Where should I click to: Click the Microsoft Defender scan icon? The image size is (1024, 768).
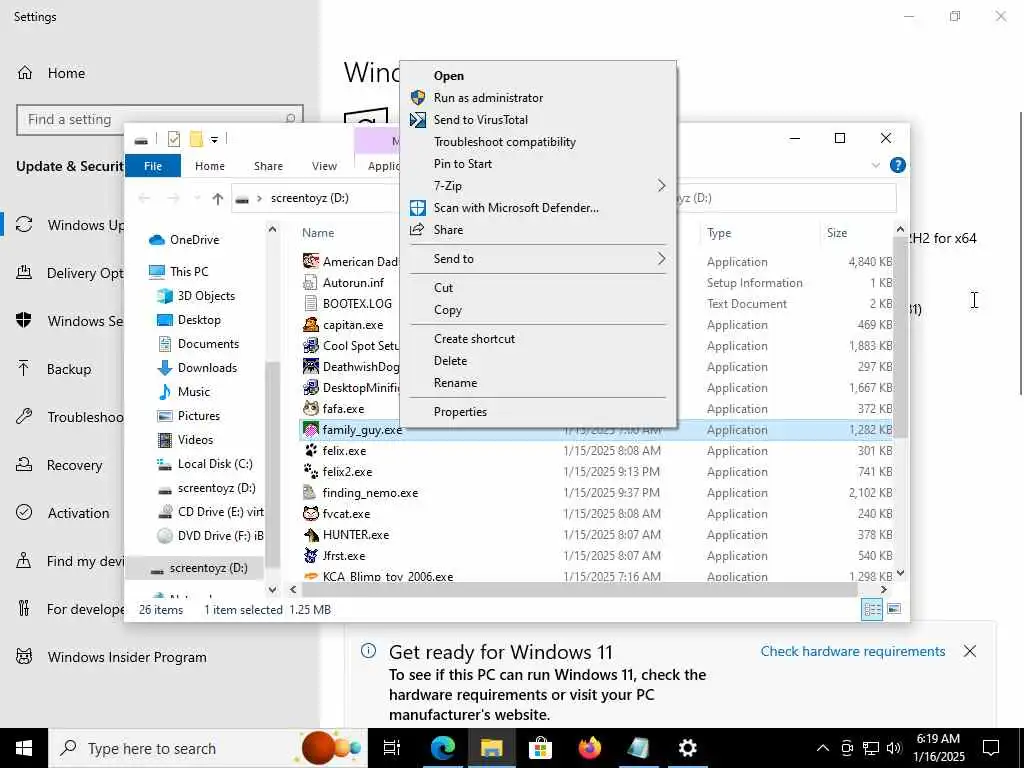pos(418,208)
